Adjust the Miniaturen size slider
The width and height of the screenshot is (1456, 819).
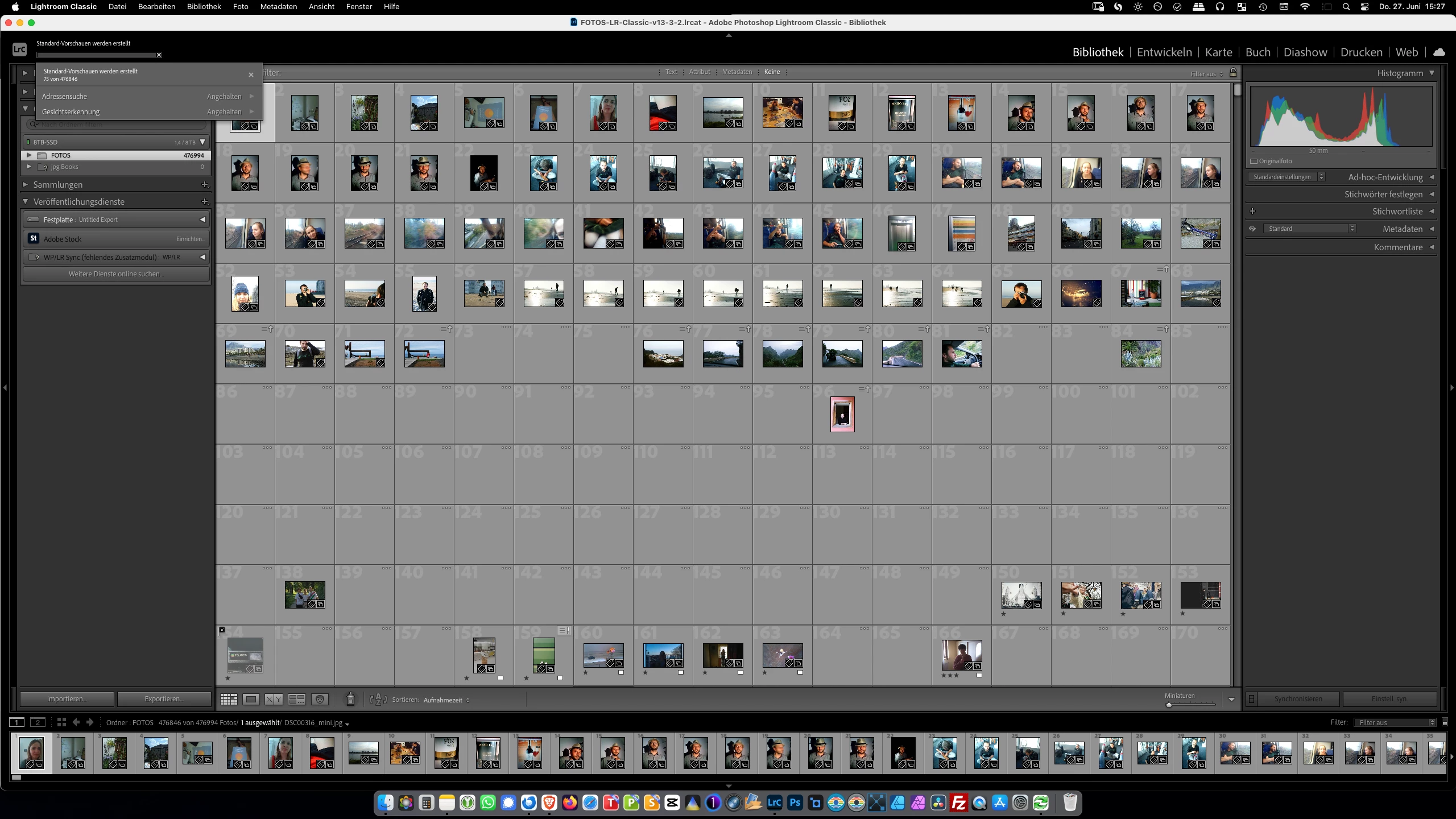(x=1169, y=705)
